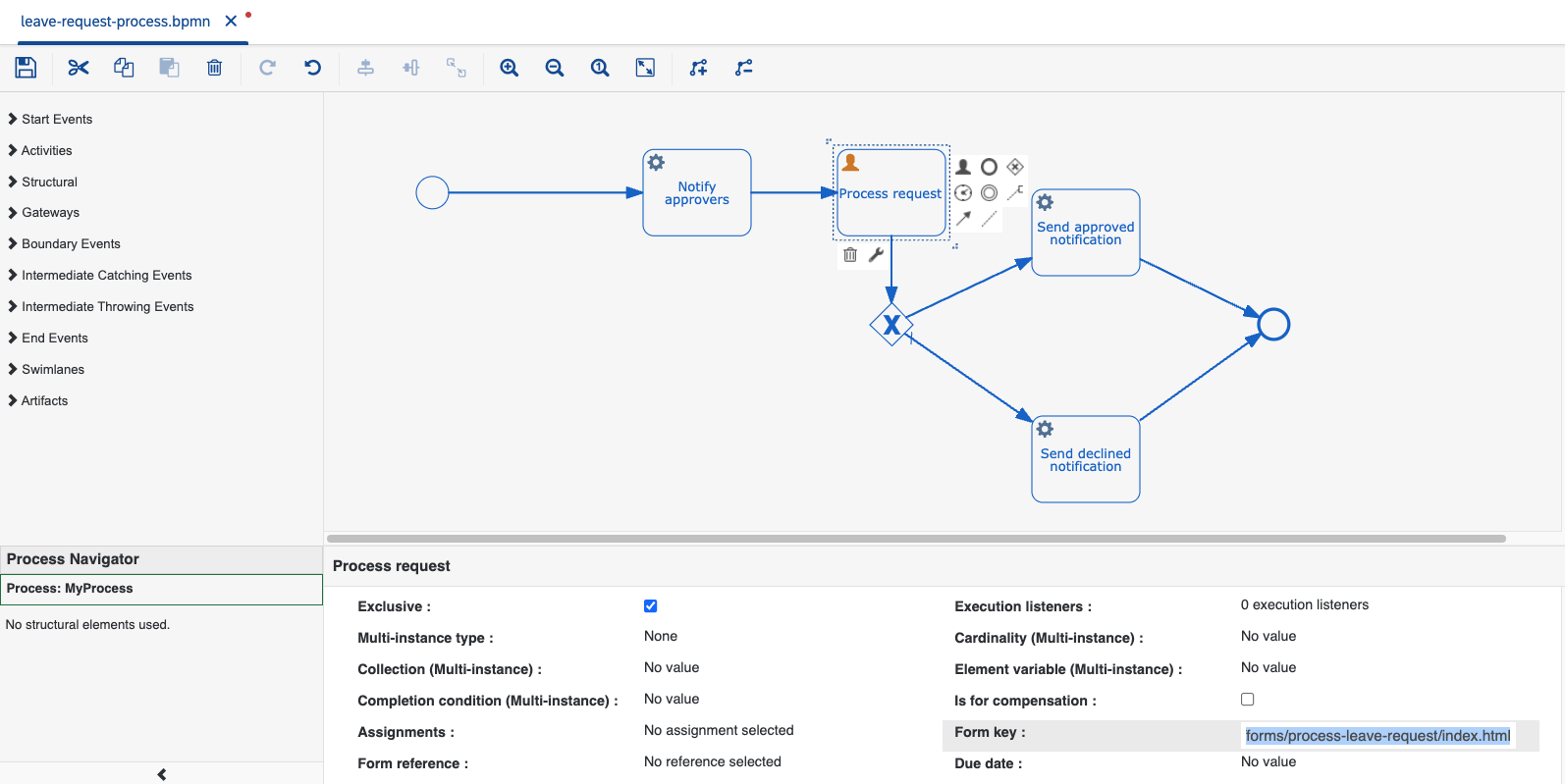Save the BPMN model
Viewport: 1565px width, 784px height.
pyautogui.click(x=26, y=68)
